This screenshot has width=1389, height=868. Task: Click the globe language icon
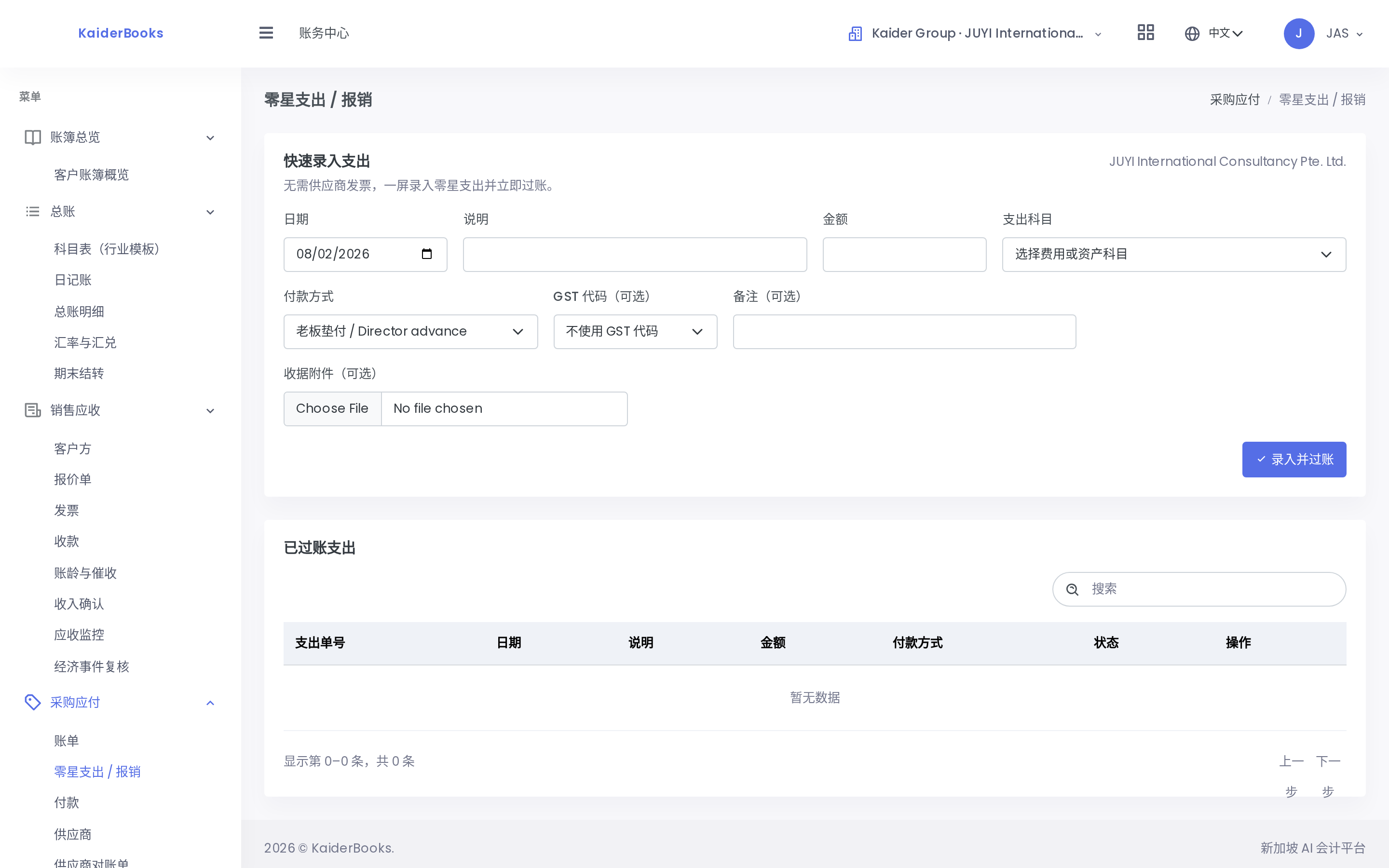pos(1192,33)
